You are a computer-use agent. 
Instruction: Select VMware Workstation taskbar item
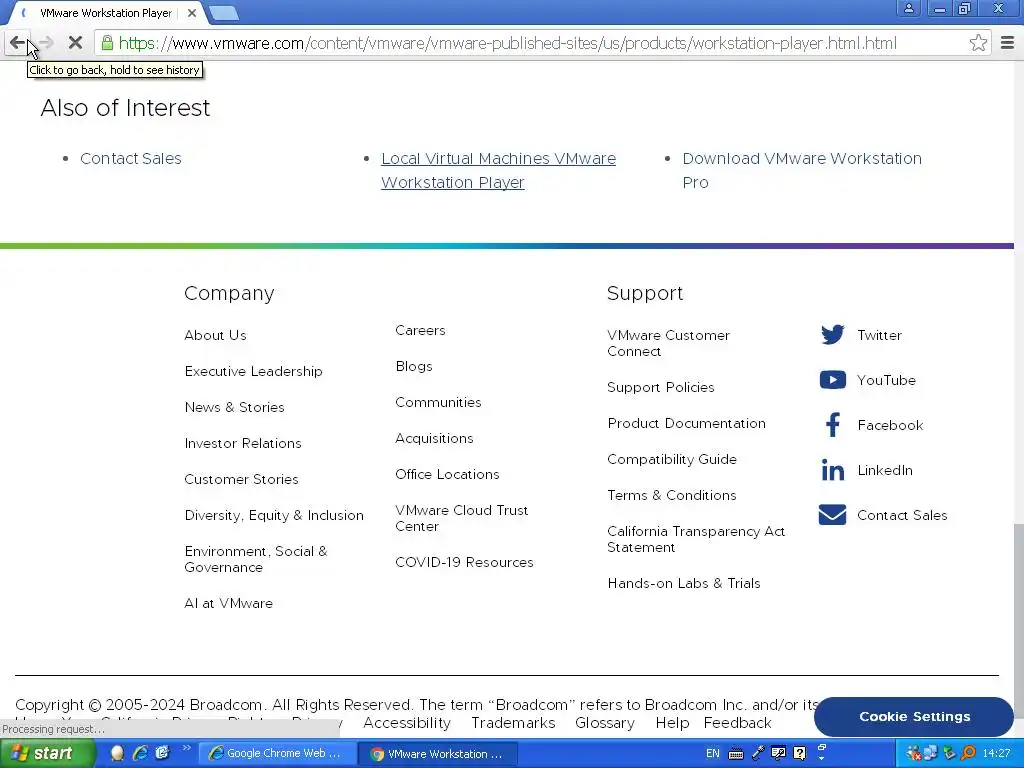(x=438, y=754)
